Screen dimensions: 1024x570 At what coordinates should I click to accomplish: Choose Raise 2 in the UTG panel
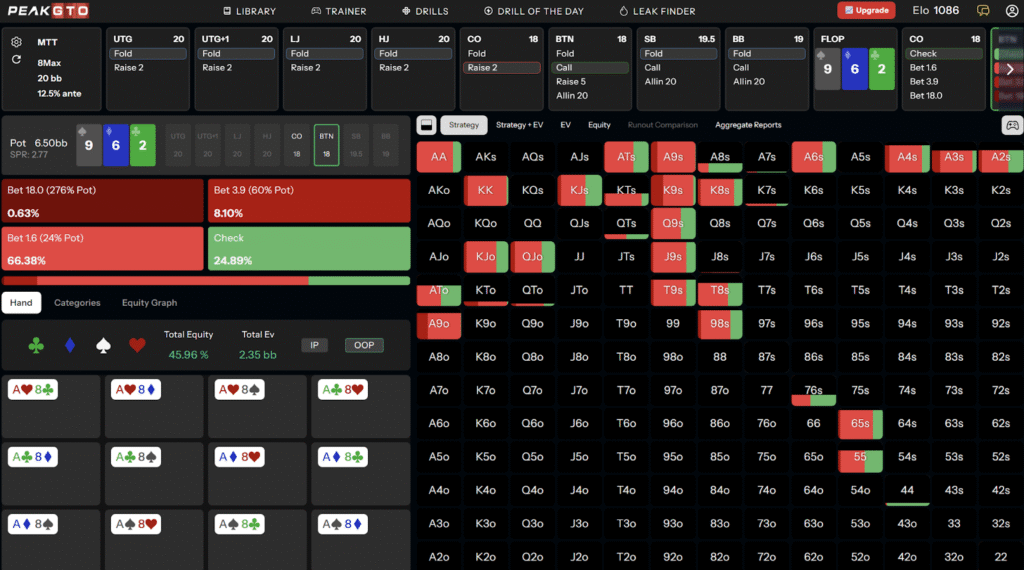147,68
